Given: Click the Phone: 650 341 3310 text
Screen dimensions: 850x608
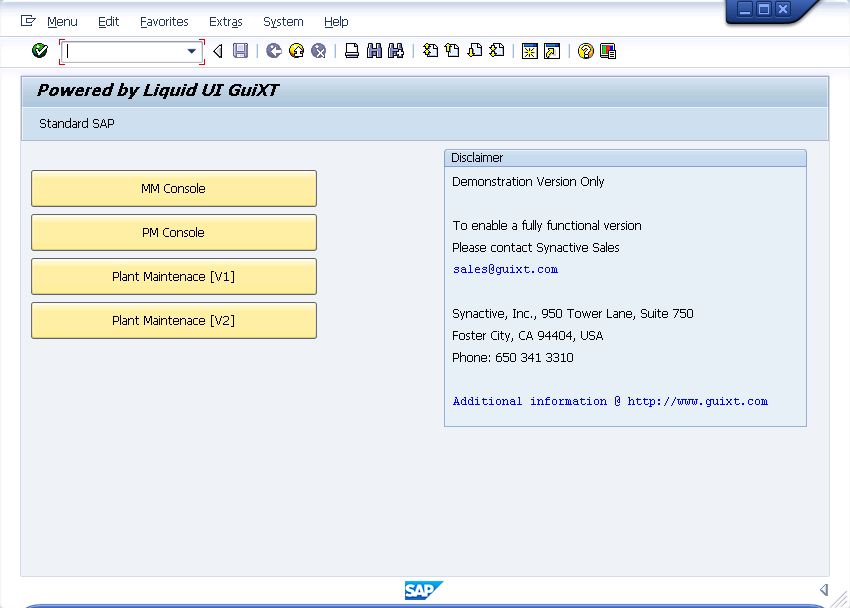Looking at the screenshot, I should (x=513, y=358).
